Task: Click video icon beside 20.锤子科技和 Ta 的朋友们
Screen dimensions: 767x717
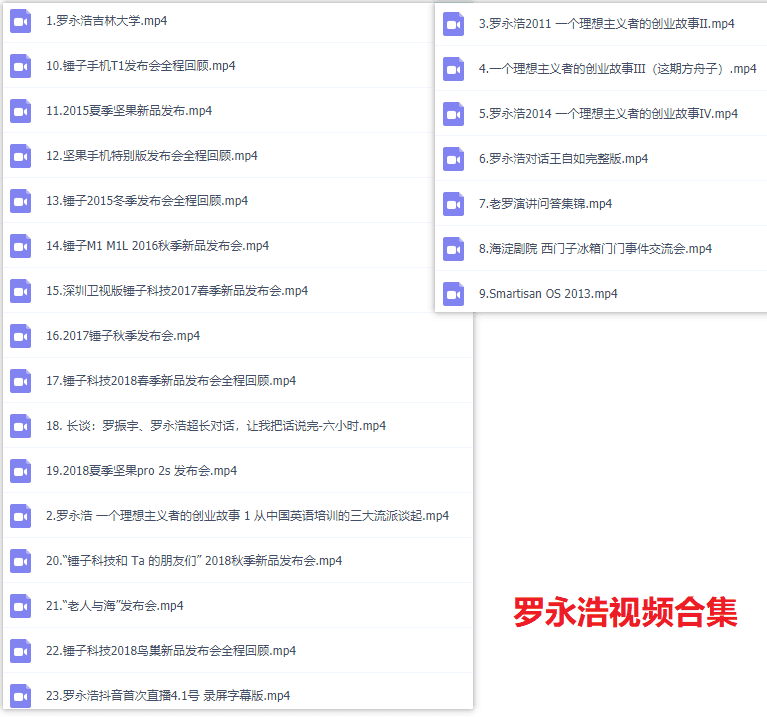Action: tap(21, 561)
